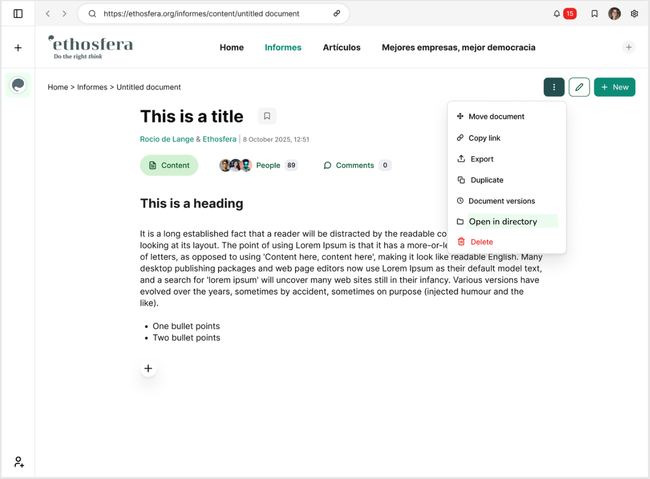
Task: Click the Ethosfera workspace icon in sidebar
Action: point(18,85)
